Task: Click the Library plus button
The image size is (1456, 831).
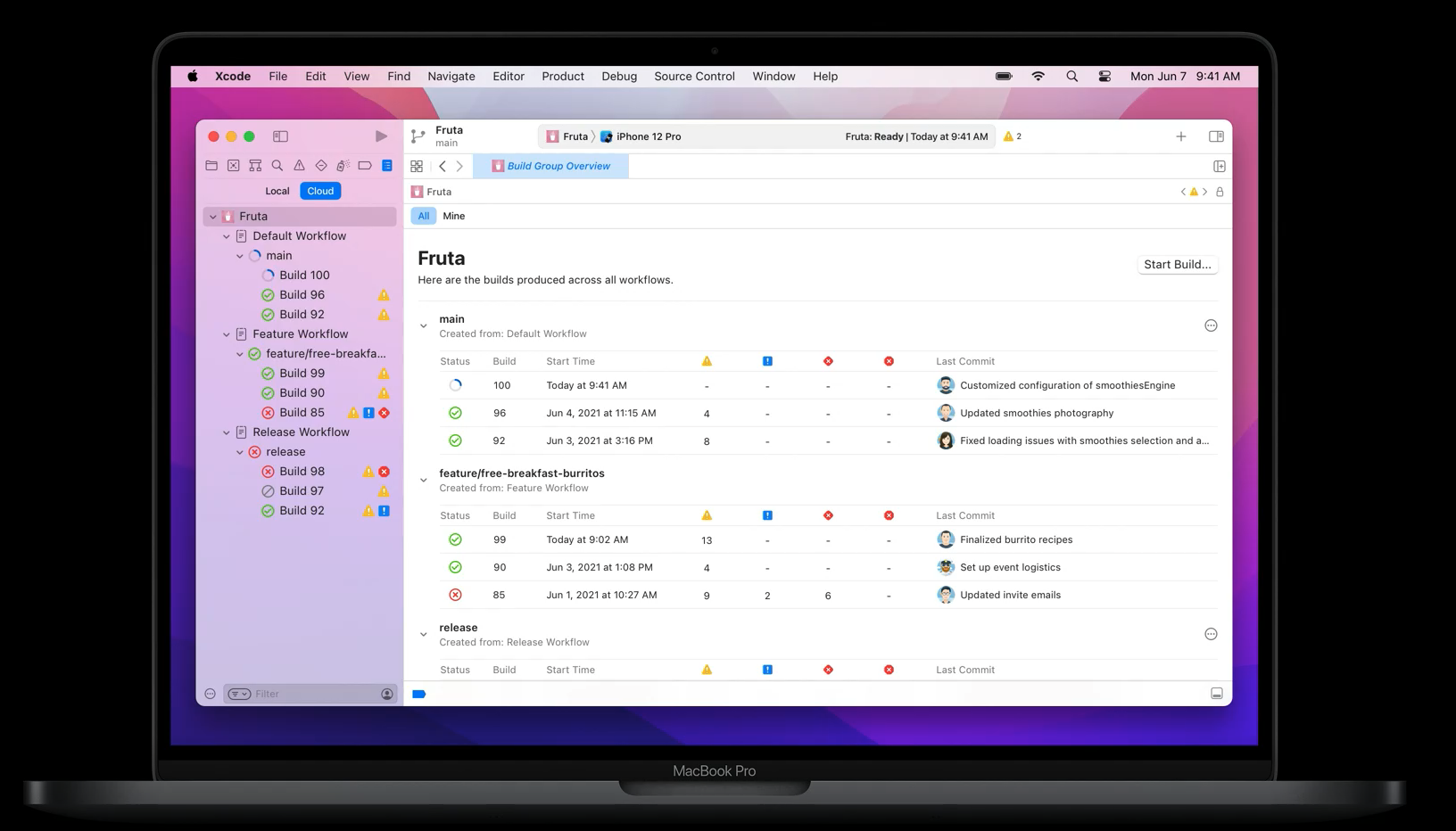Action: click(x=1180, y=136)
